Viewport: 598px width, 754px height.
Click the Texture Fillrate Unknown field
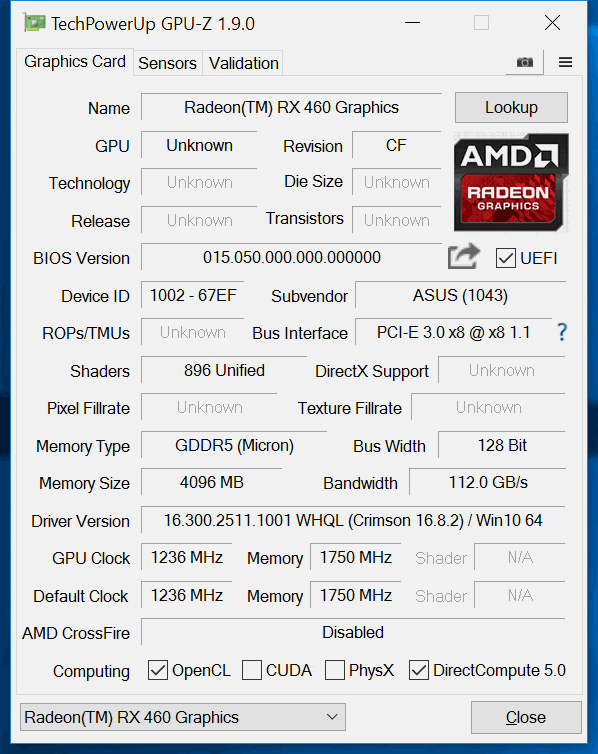[x=488, y=407]
